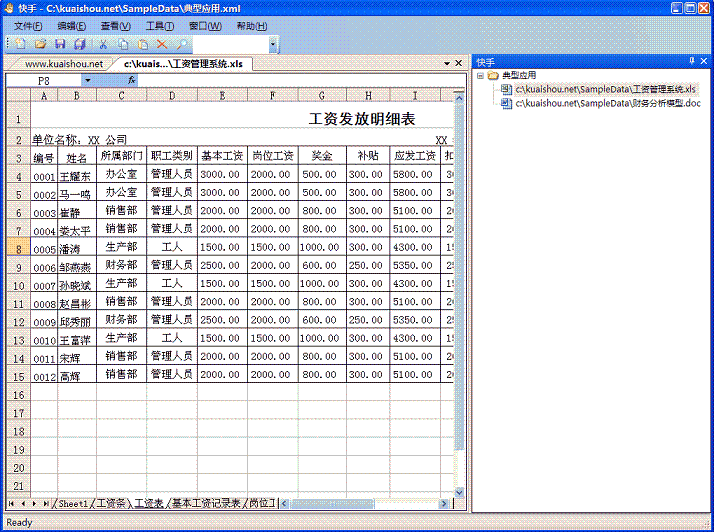Click the Find magnifier toolbar icon

181,44
